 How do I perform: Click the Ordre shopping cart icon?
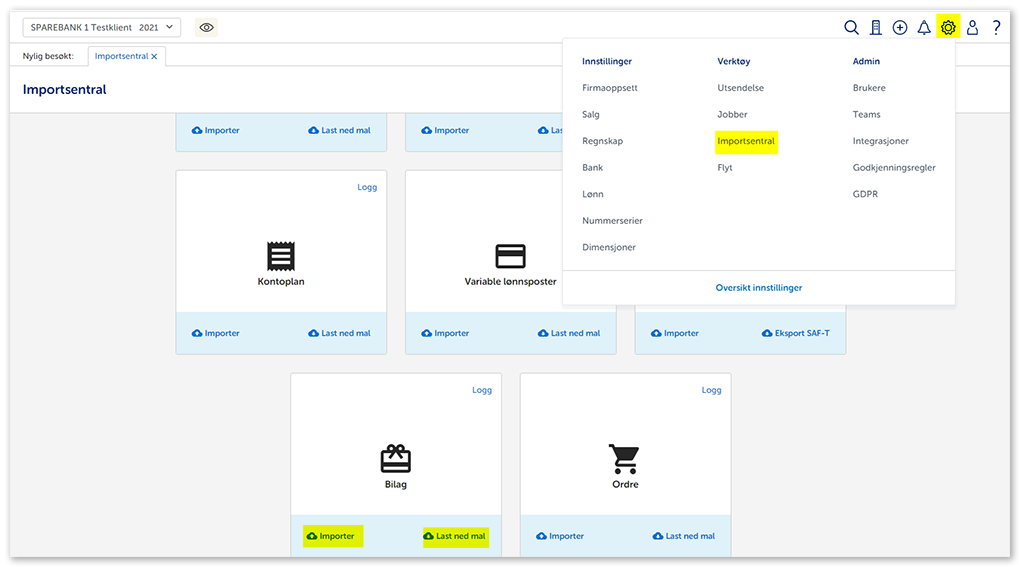[624, 459]
